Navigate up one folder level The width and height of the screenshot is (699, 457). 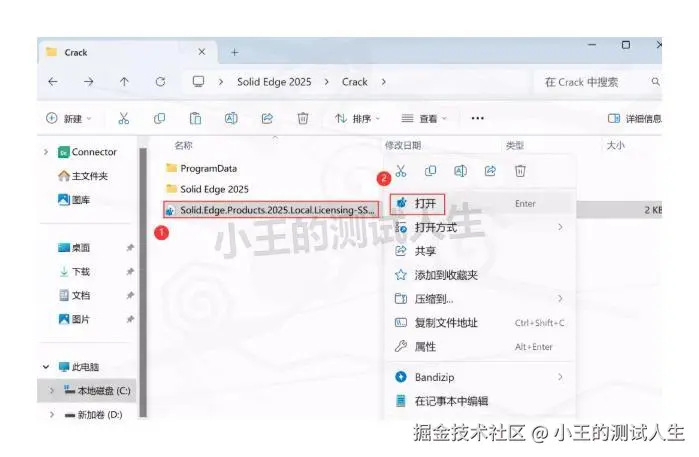[124, 82]
